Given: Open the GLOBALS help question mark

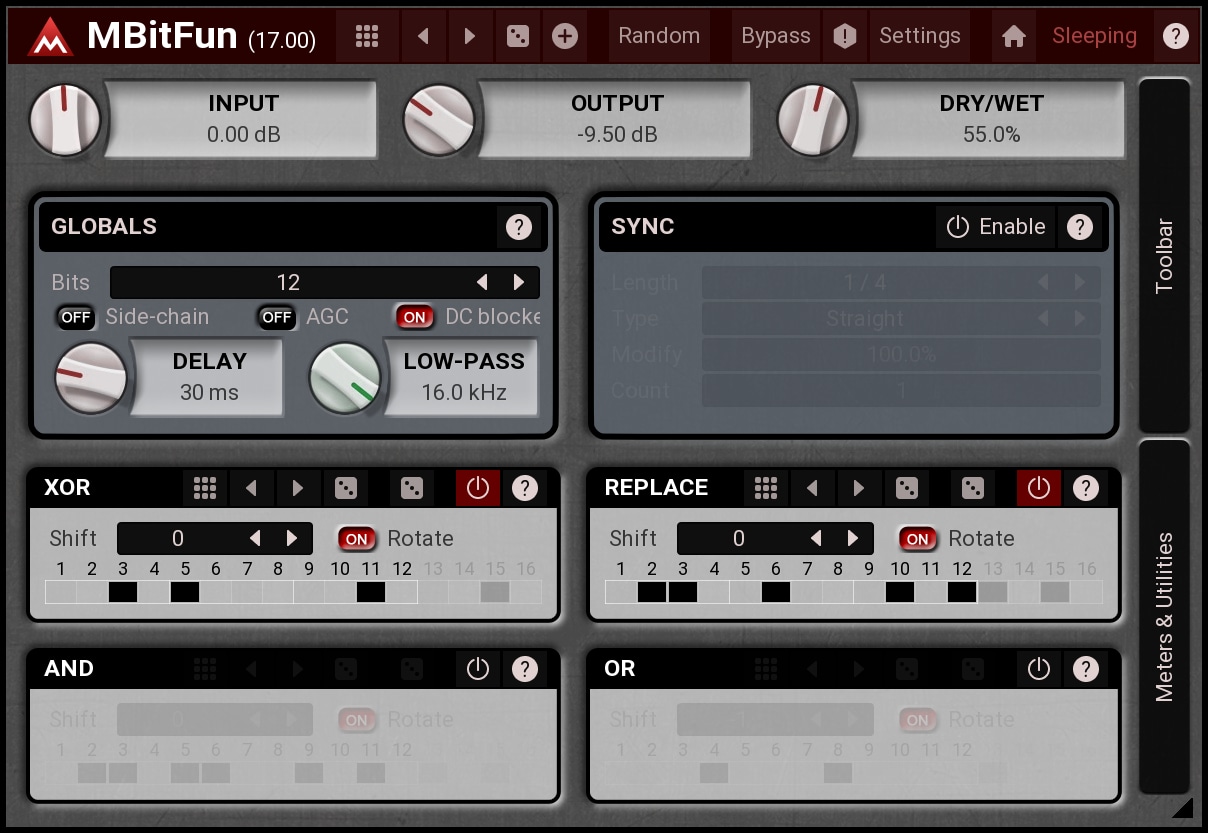Looking at the screenshot, I should coord(518,227).
